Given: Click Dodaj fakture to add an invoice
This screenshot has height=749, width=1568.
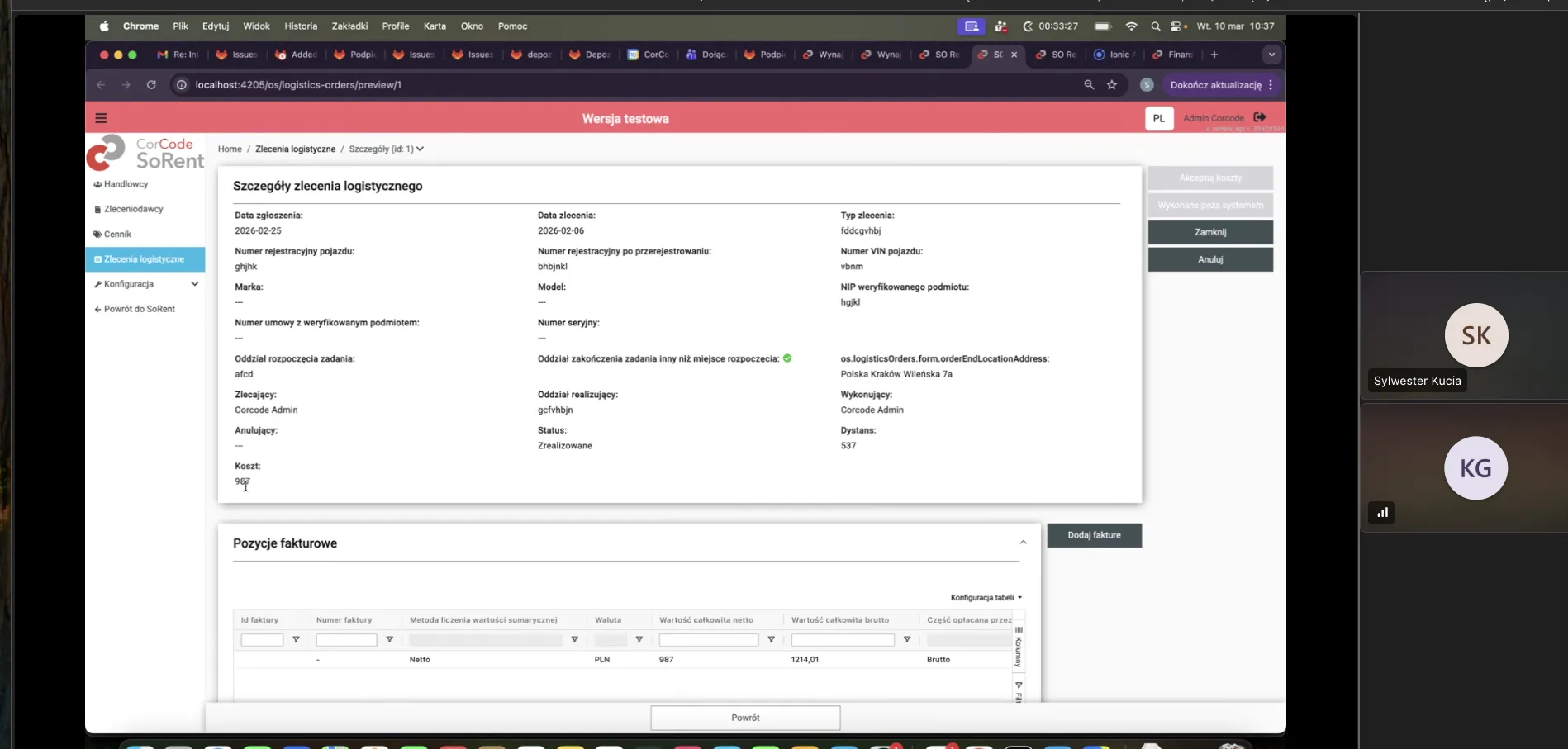Looking at the screenshot, I should pyautogui.click(x=1094, y=535).
